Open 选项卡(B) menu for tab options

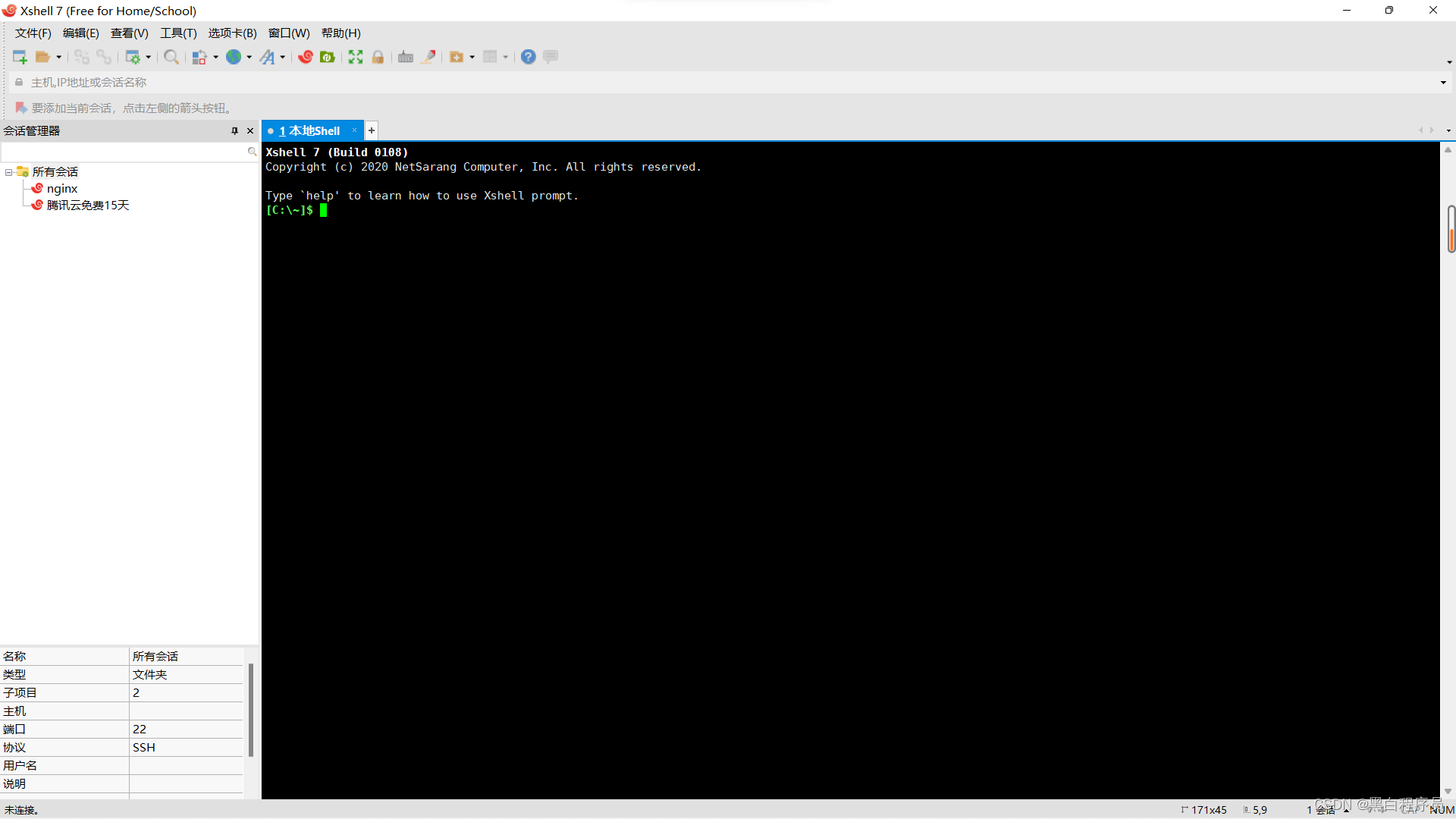[x=230, y=33]
